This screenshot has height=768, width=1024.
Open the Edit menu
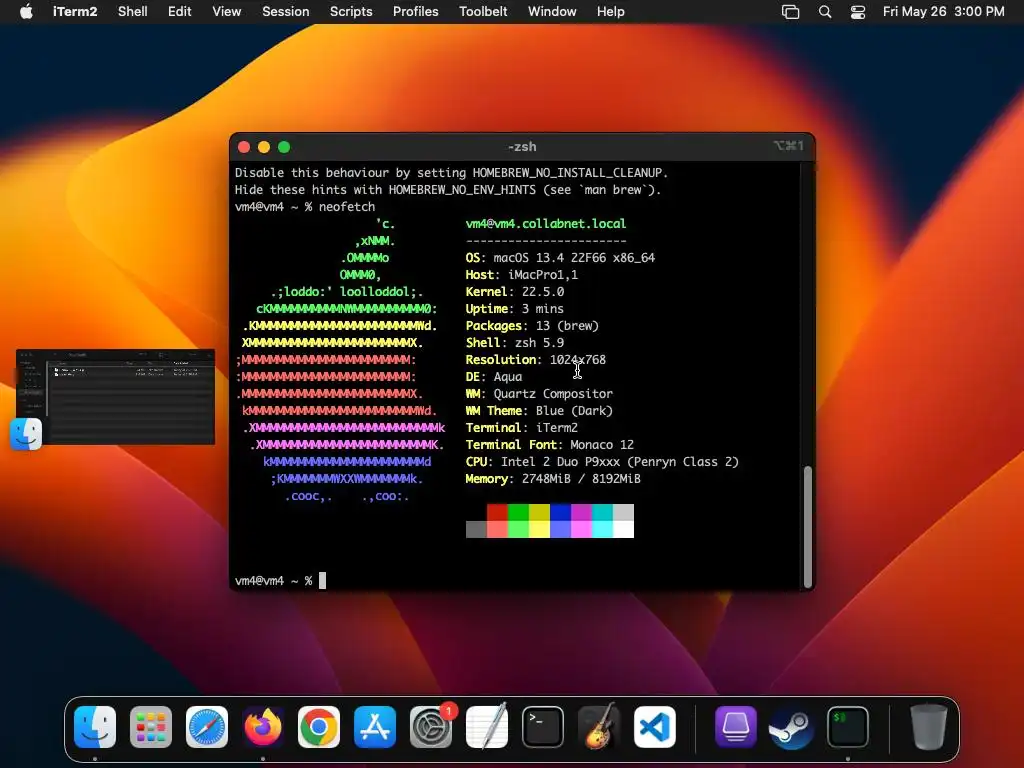click(x=180, y=12)
